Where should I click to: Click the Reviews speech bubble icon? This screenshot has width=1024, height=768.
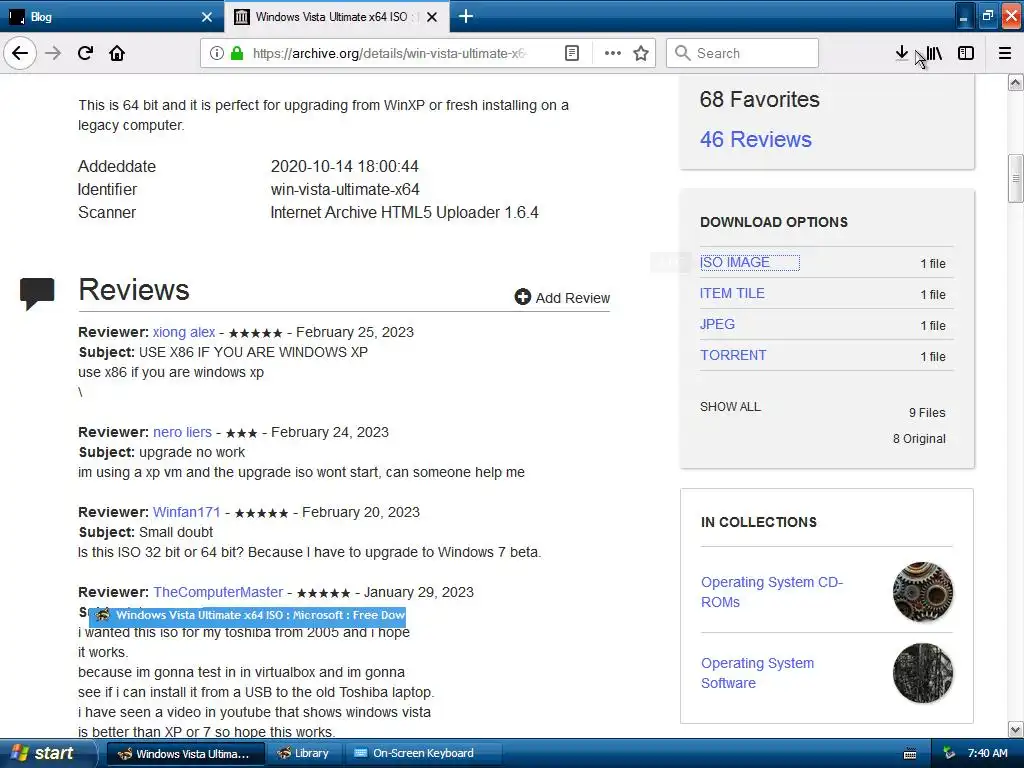(x=37, y=293)
